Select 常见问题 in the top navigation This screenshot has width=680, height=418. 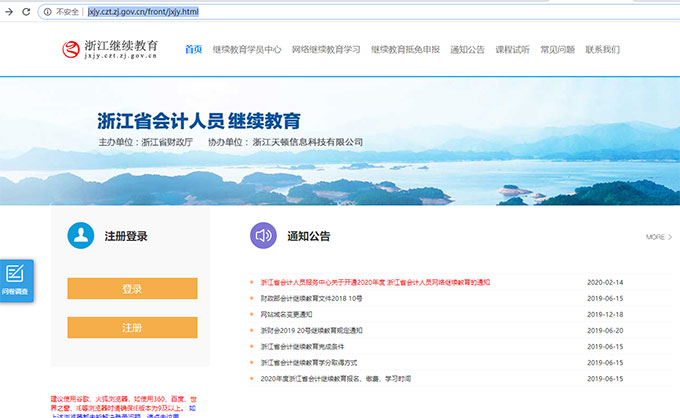coord(557,49)
